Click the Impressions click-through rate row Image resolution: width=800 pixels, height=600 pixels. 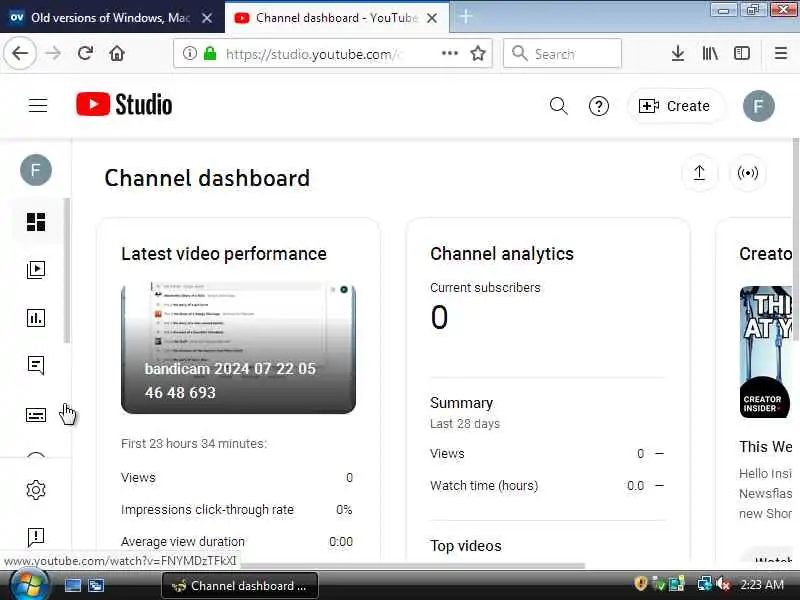coord(237,510)
